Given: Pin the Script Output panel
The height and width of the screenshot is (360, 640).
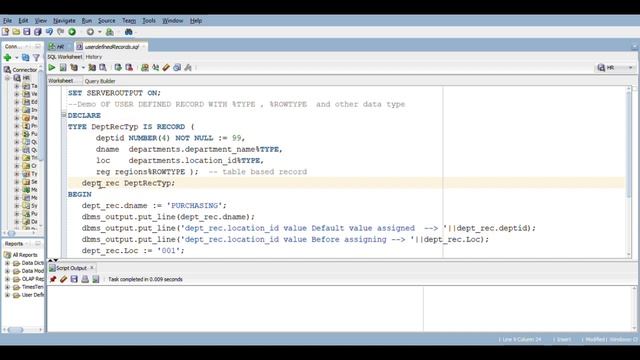Looking at the screenshot, I should coord(53,279).
